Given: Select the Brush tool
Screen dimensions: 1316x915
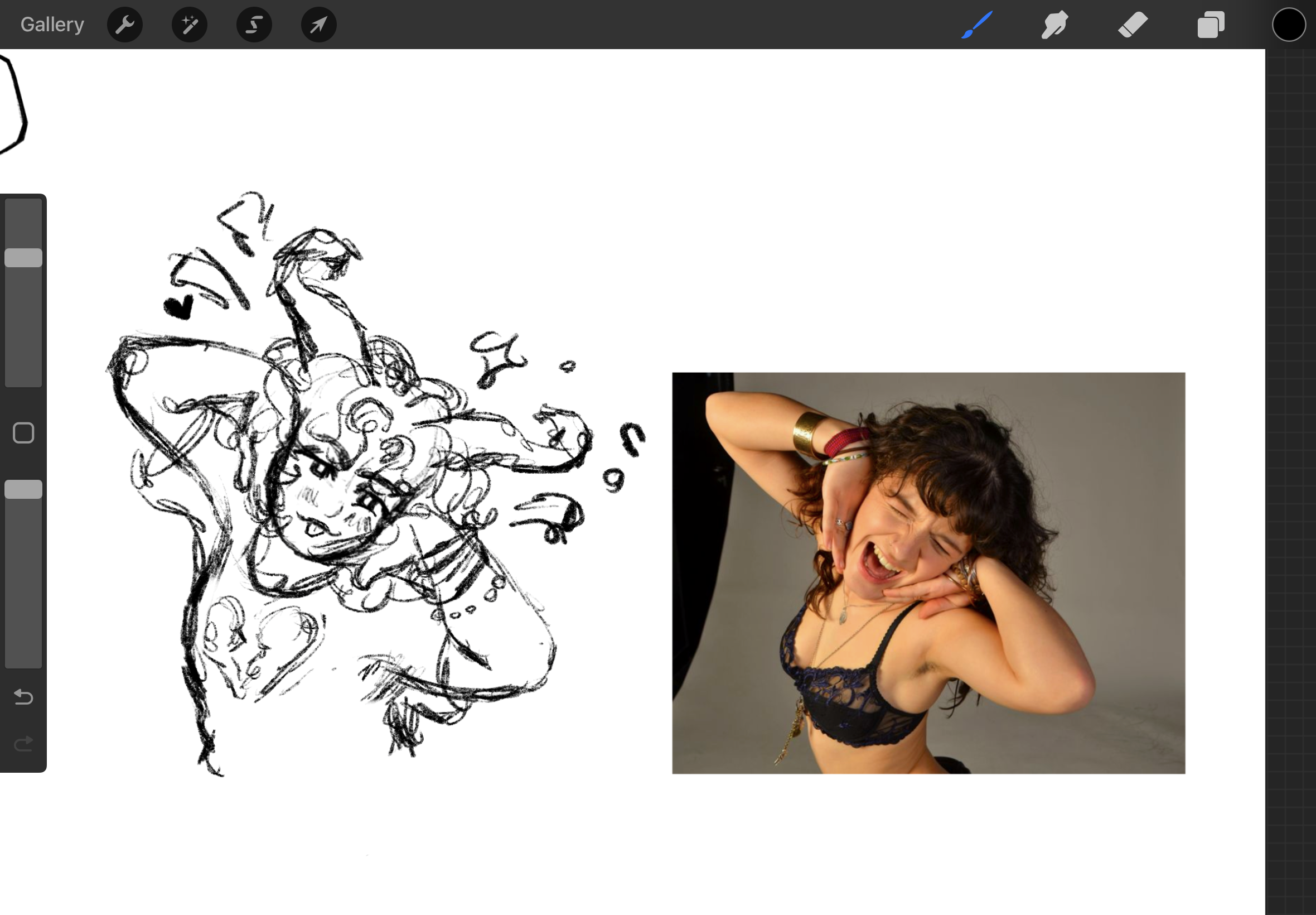Looking at the screenshot, I should coord(977,25).
